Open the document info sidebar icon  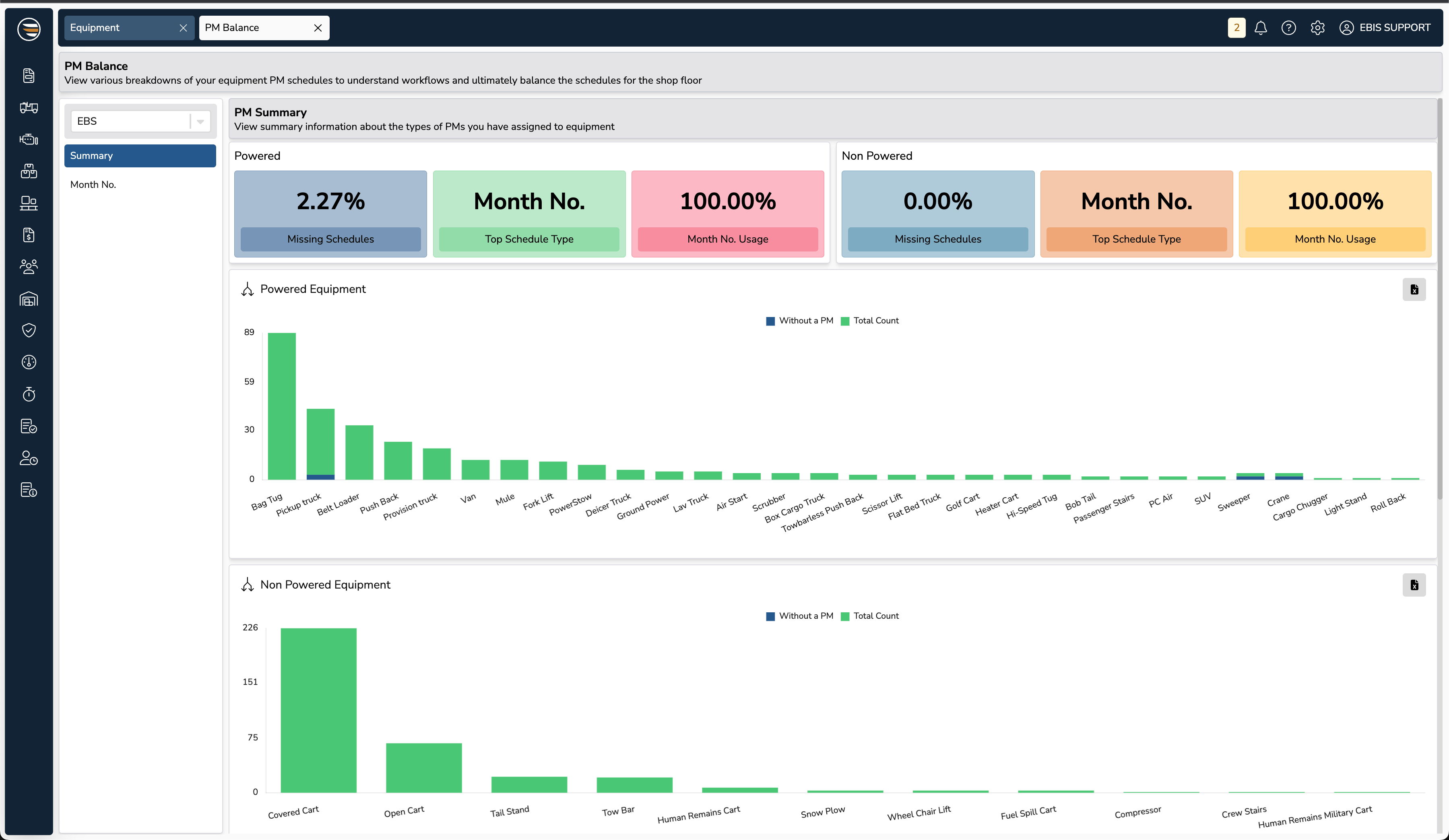(x=29, y=490)
